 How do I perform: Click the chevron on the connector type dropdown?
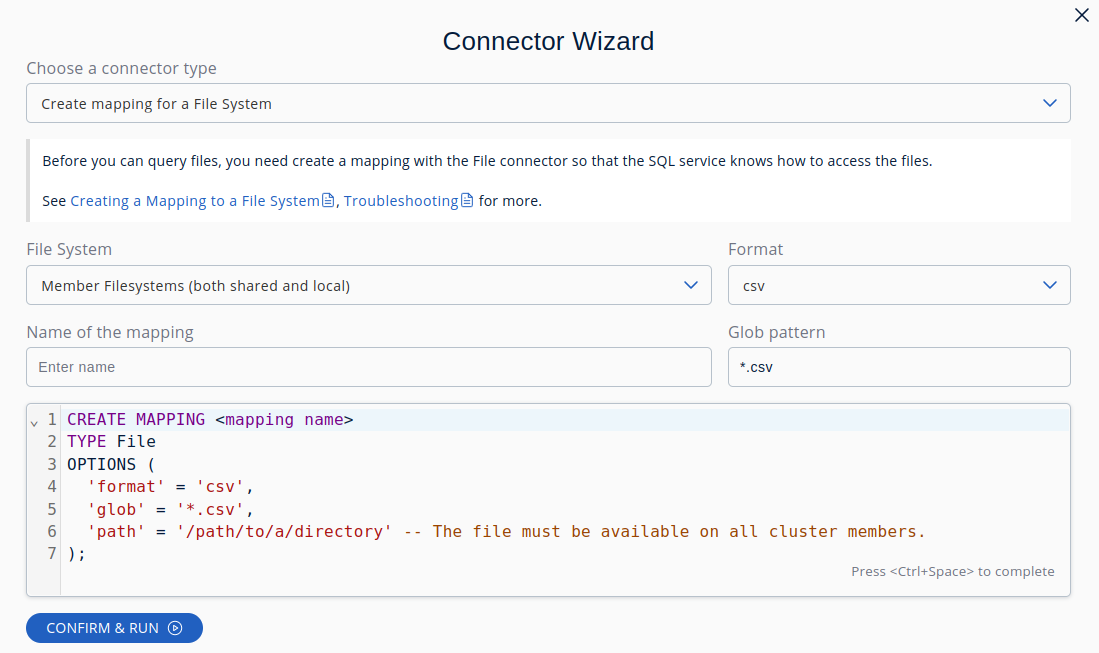[x=1050, y=103]
